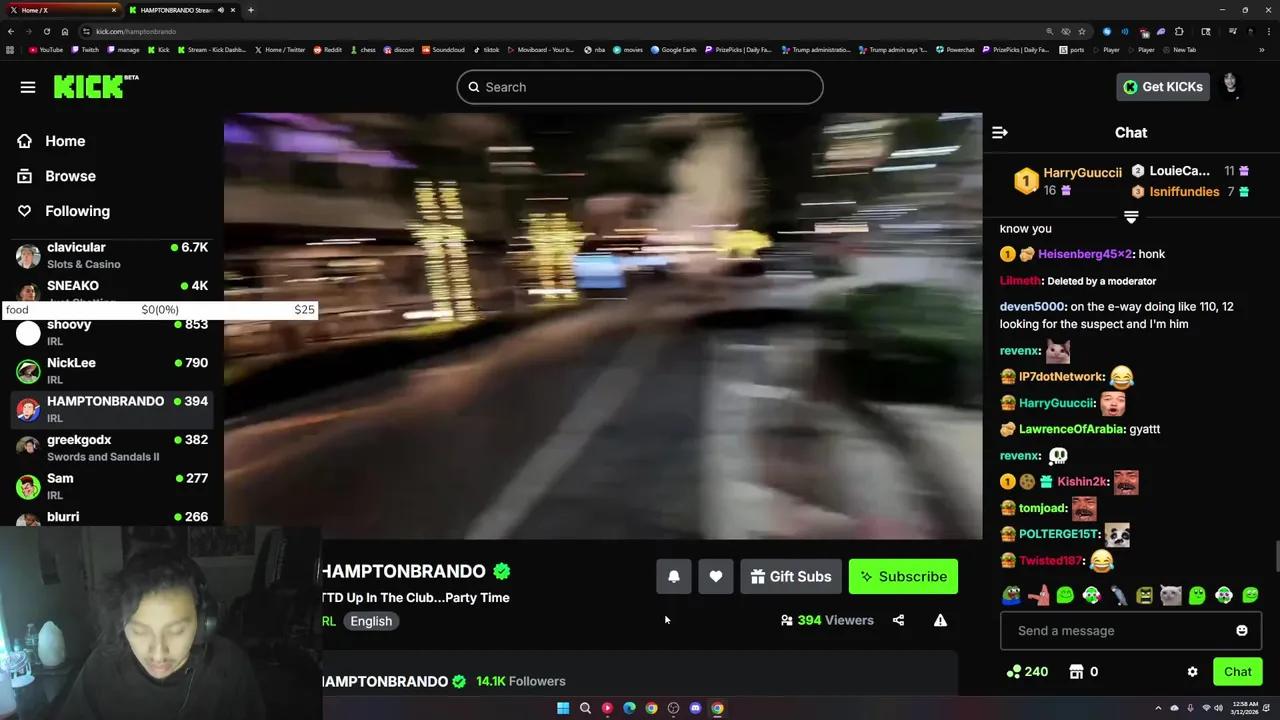This screenshot has width=1280, height=720.
Task: Open shoovy's channel in the sidebar
Action: tap(112, 332)
